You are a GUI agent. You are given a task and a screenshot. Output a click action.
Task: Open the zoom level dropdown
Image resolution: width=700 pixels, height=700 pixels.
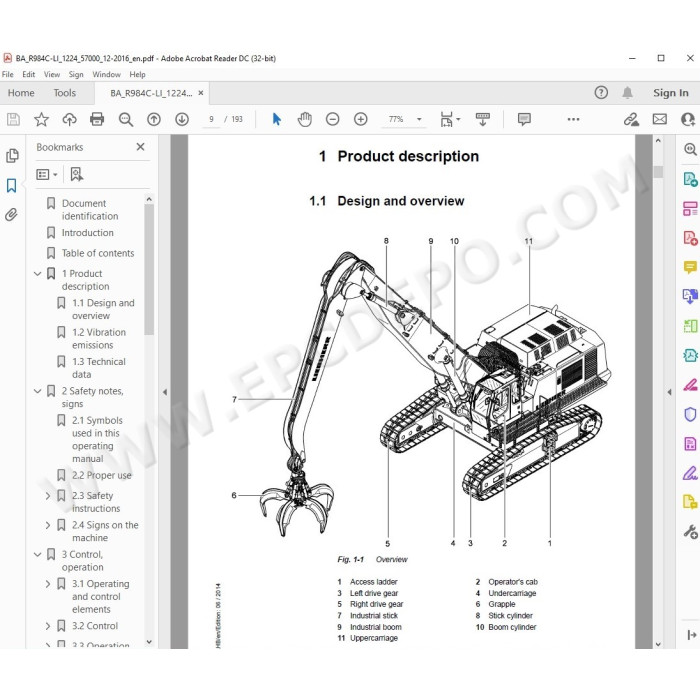(419, 119)
